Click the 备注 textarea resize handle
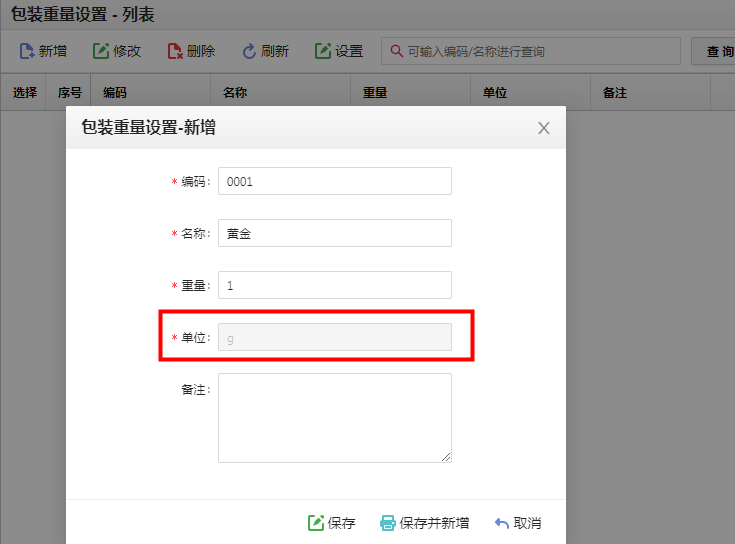The width and height of the screenshot is (735, 544). click(446, 457)
